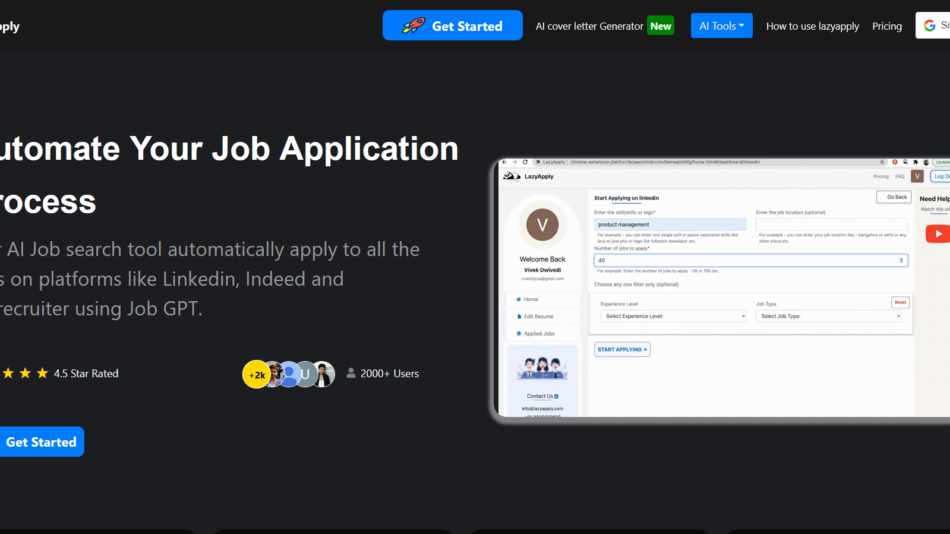Click the START APPLYING button
Screen dimensions: 950x534
click(622, 349)
